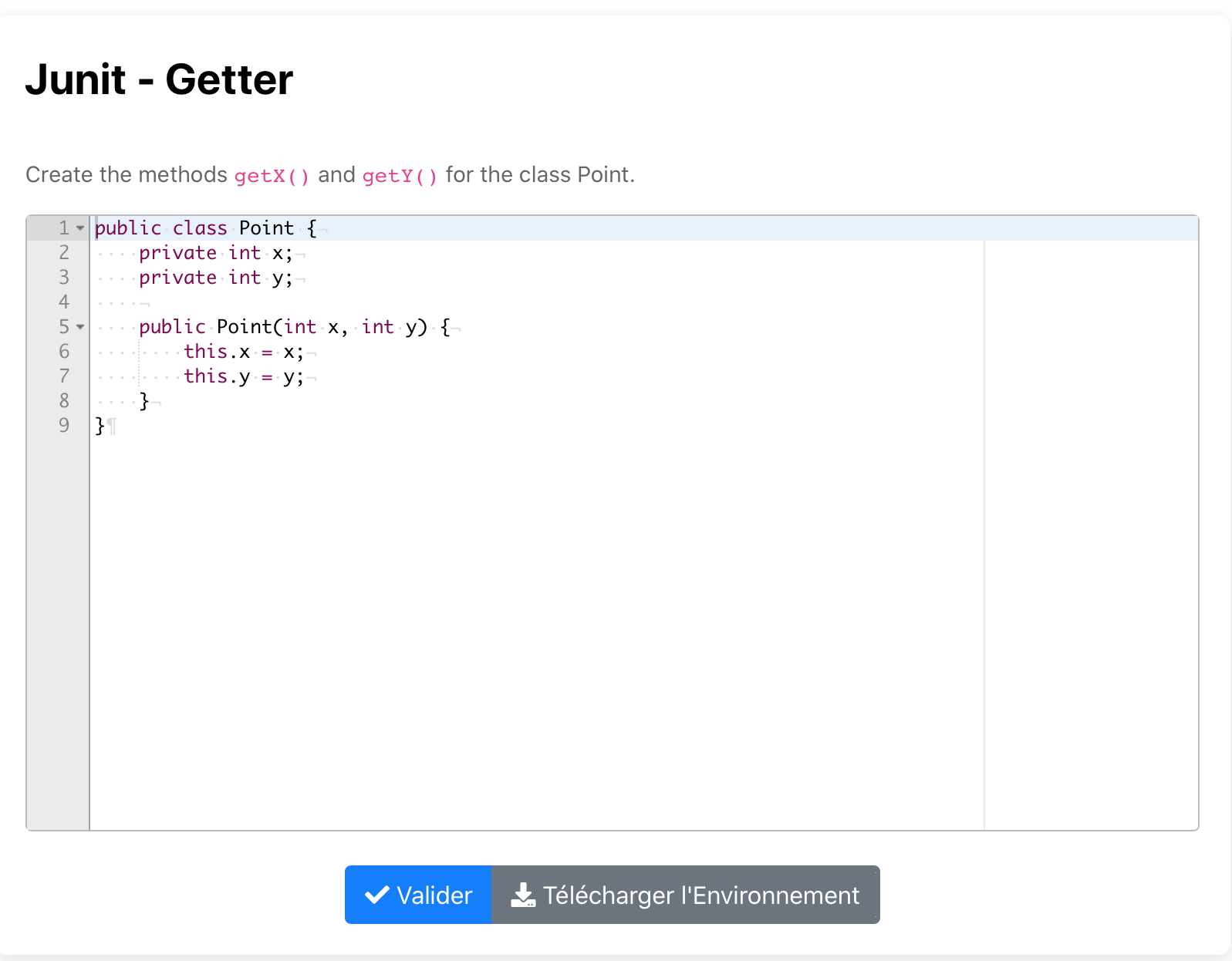
Task: Click the download icon beside Télécharger
Action: click(523, 895)
